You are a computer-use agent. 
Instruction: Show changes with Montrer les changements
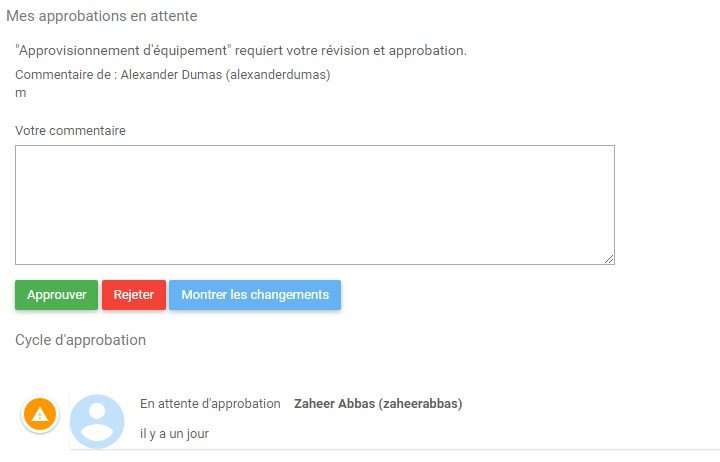click(255, 295)
